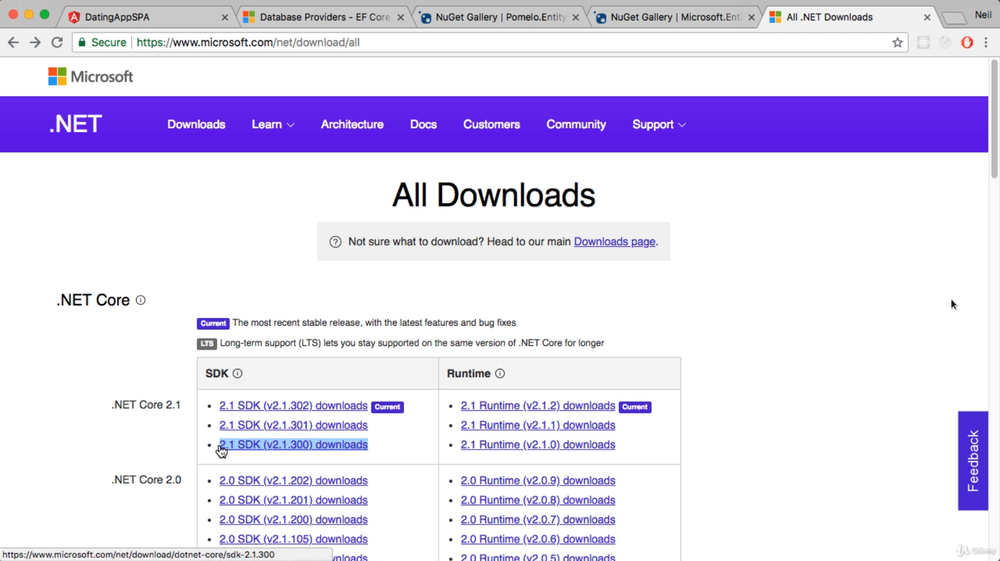
Task: Close the DatingAppSPA tab
Action: (224, 17)
